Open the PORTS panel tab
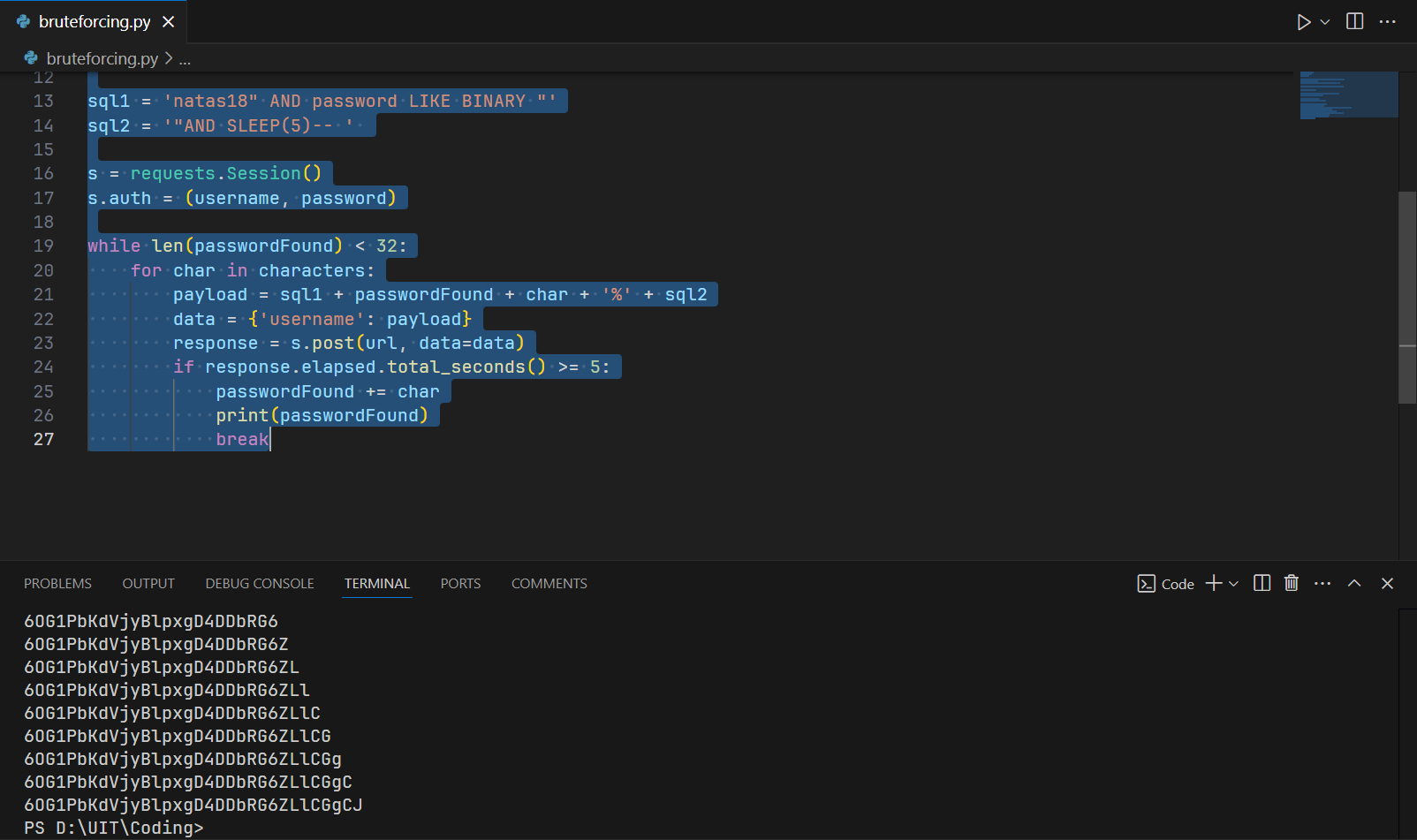The image size is (1417, 840). coord(460,584)
